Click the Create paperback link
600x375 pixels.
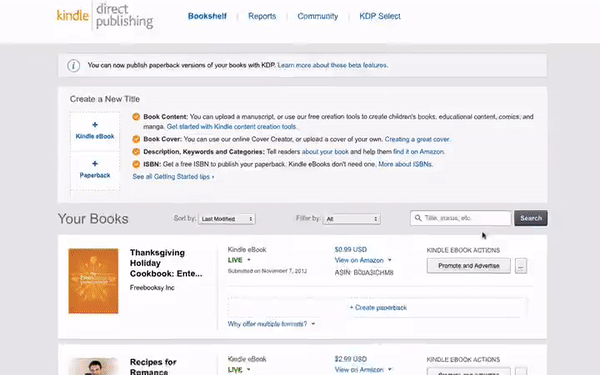pyautogui.click(x=378, y=308)
